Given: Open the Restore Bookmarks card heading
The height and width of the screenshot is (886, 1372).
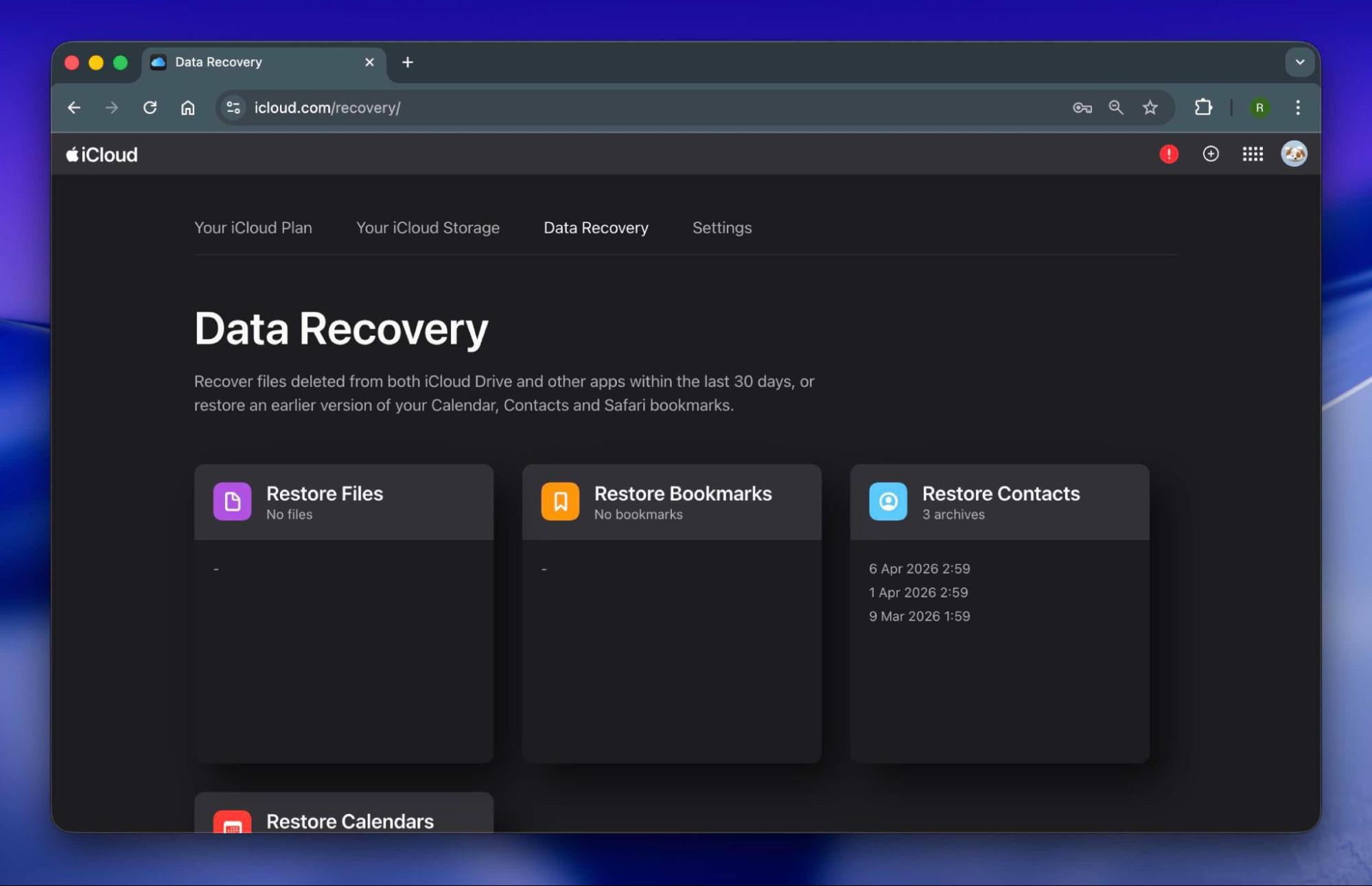Looking at the screenshot, I should tap(683, 493).
